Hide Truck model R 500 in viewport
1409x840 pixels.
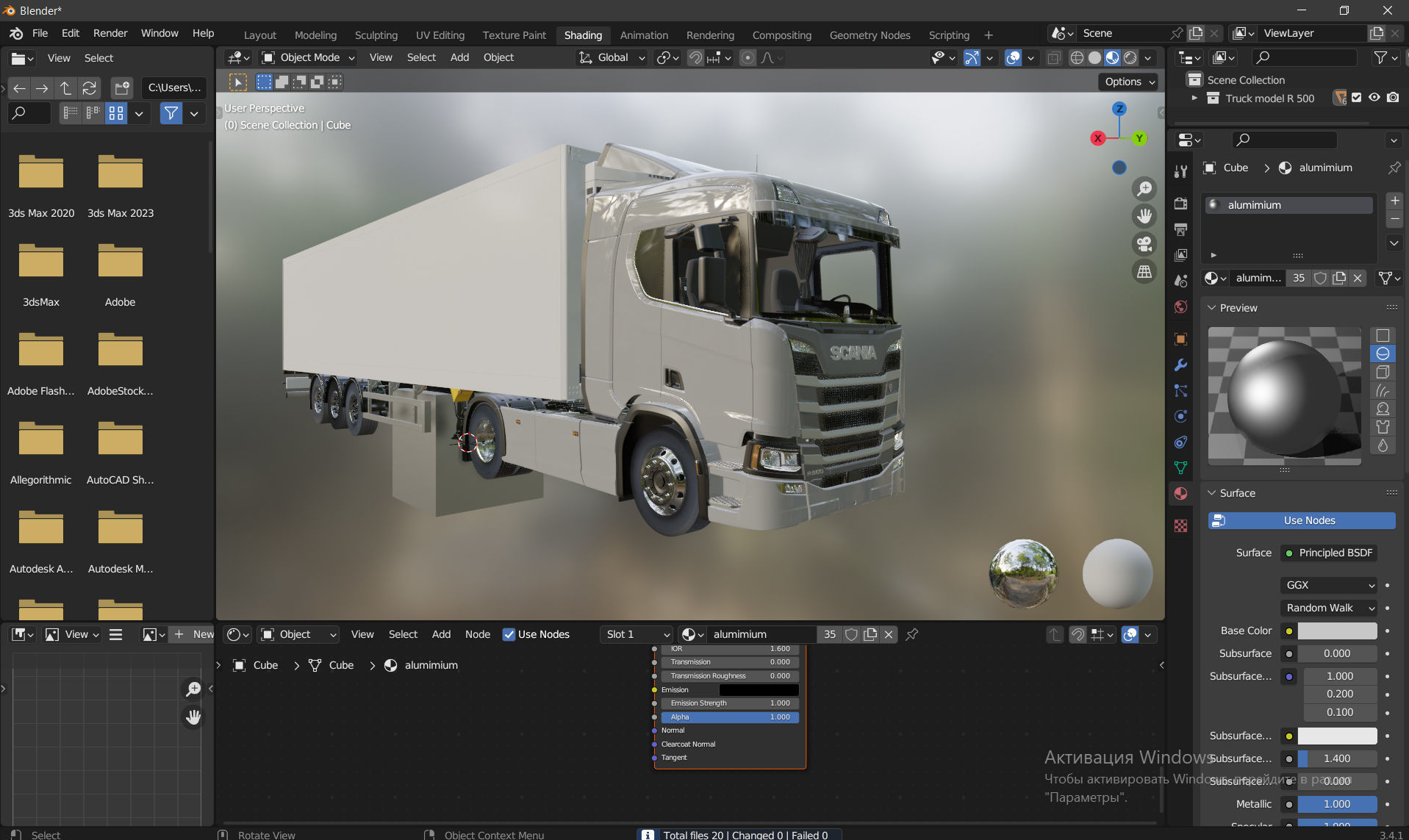[x=1374, y=98]
